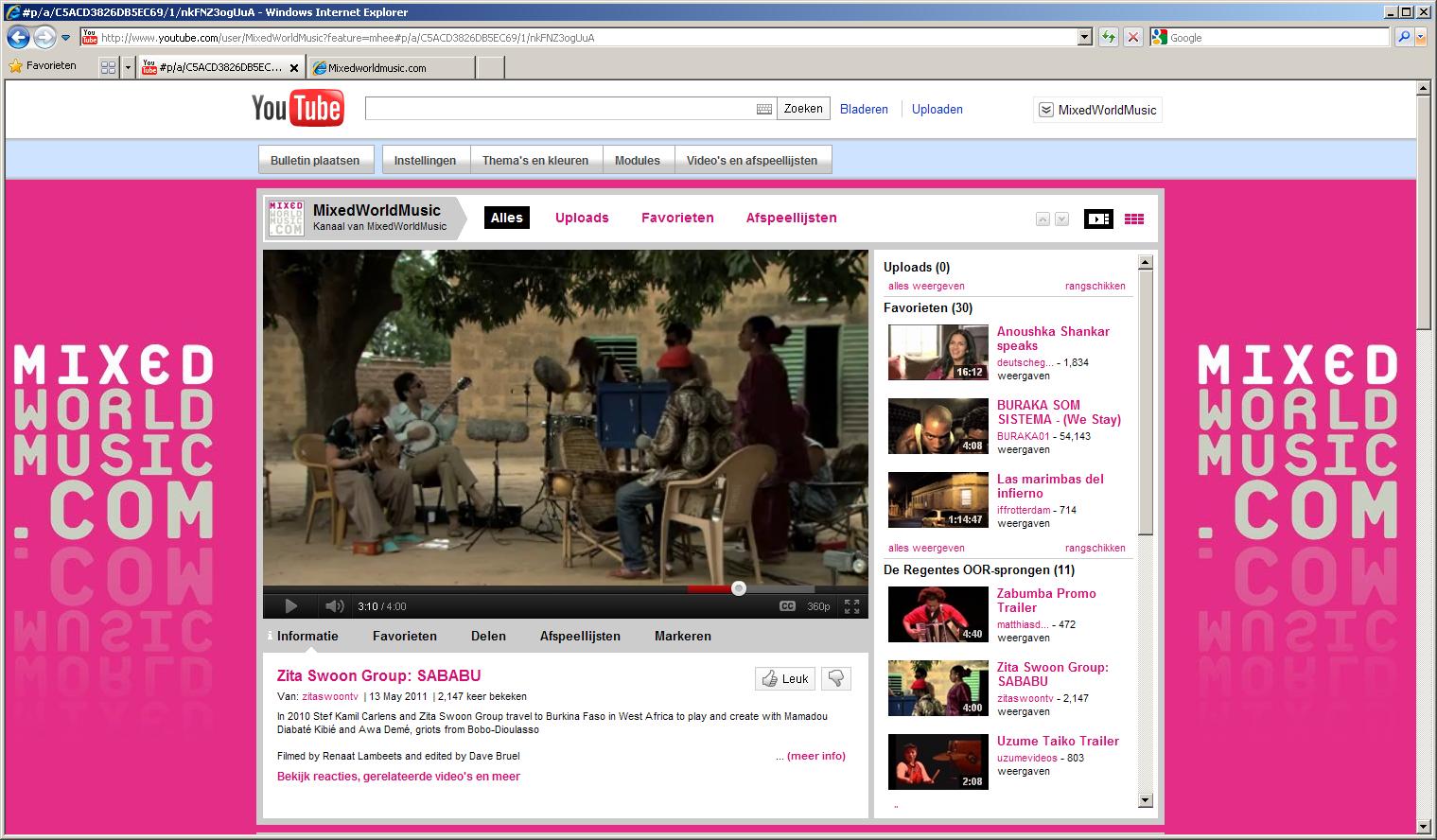The image size is (1437, 840).
Task: Open the Las marimbas del infierno thumbnail
Action: pos(938,499)
